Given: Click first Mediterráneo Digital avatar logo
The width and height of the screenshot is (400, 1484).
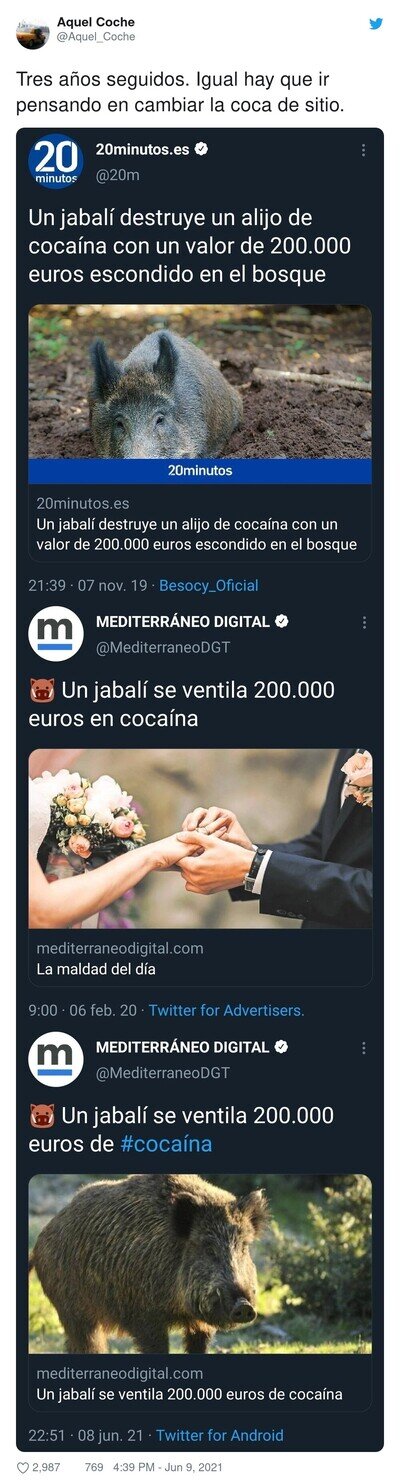Looking at the screenshot, I should (x=56, y=633).
